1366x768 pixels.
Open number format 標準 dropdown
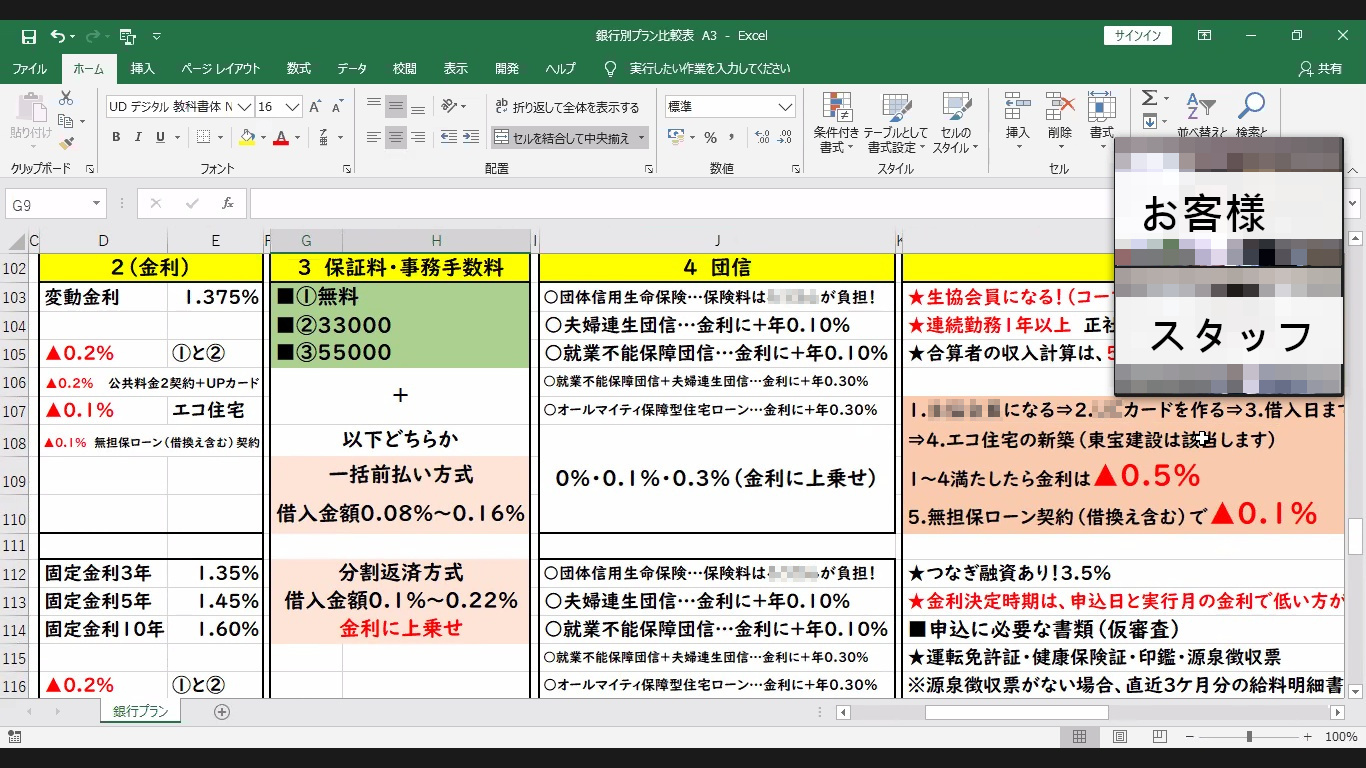pyautogui.click(x=785, y=106)
